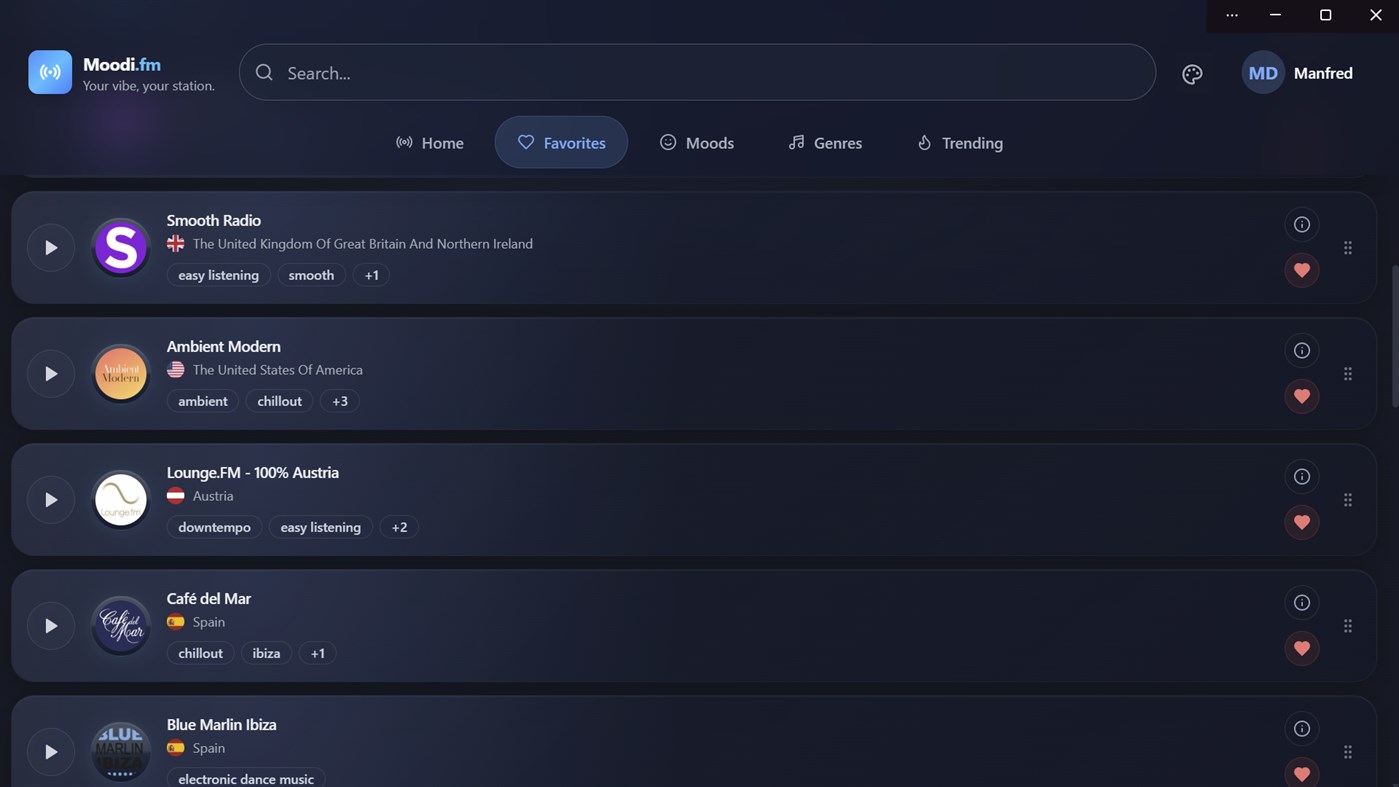
Task: Click the Moodi.fm logo icon
Action: (50, 72)
